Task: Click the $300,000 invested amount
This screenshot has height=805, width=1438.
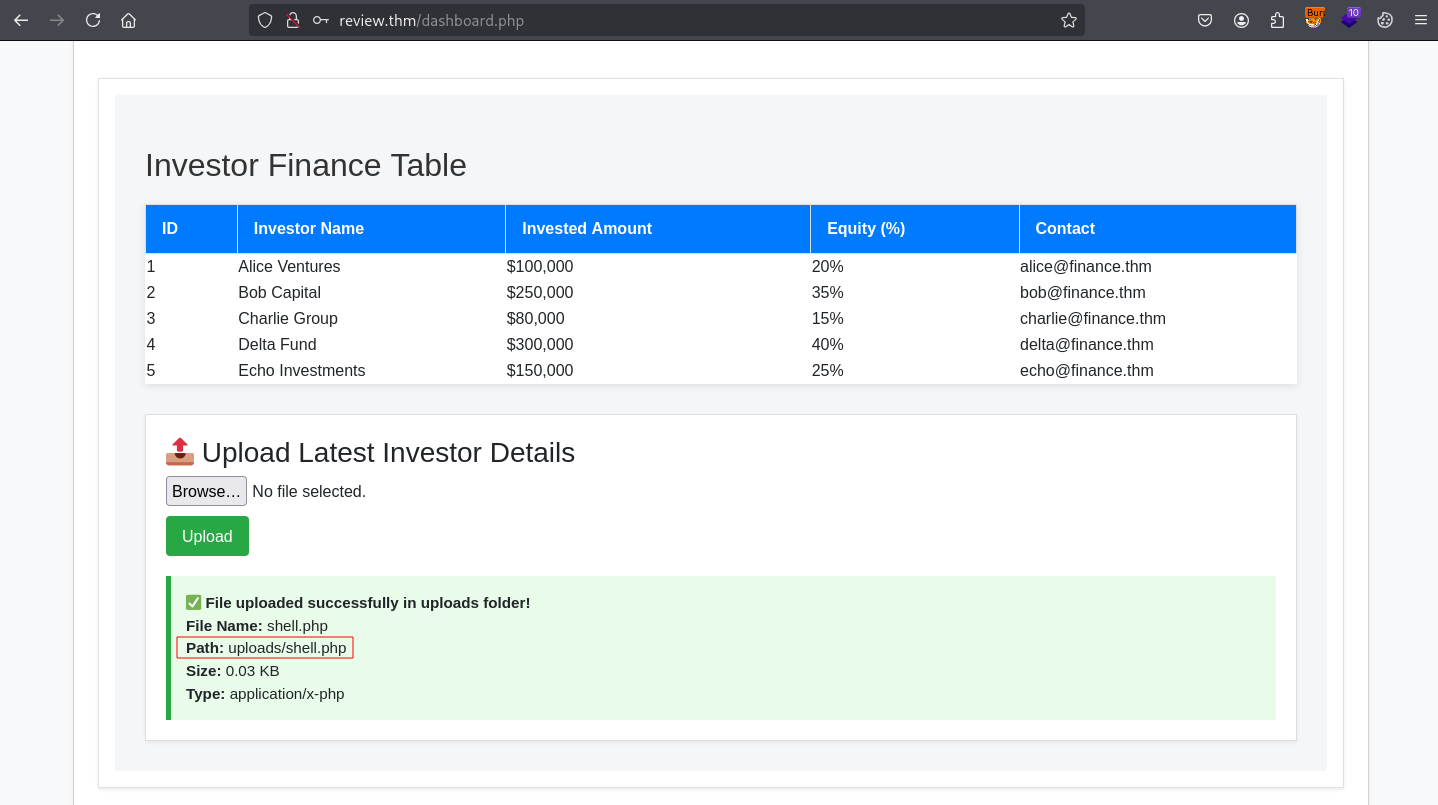Action: tap(540, 345)
